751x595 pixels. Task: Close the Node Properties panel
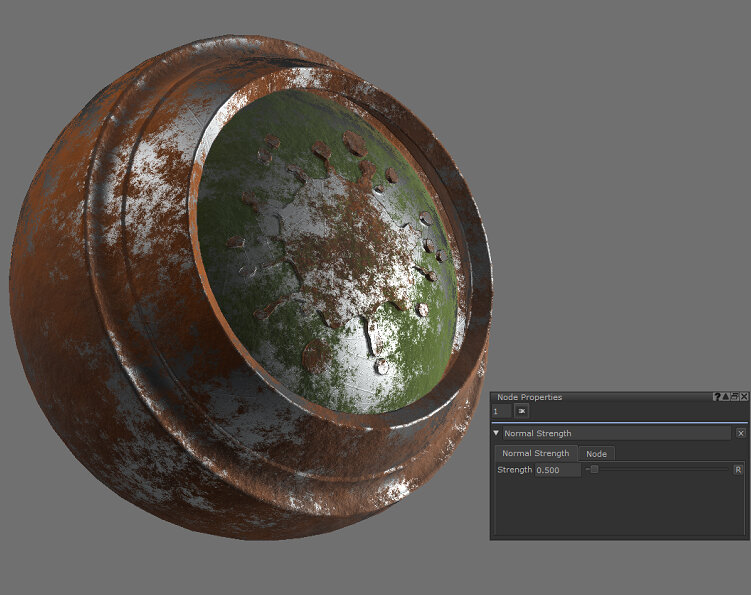744,397
